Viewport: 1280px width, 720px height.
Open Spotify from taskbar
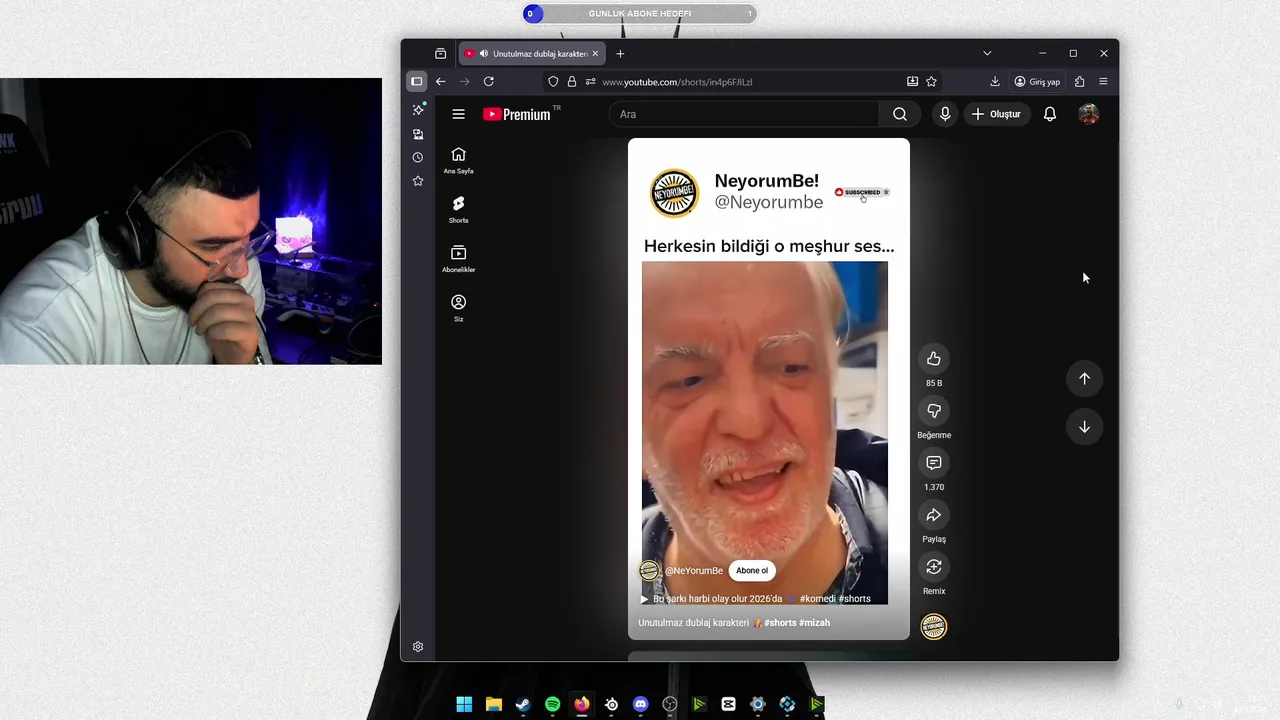pyautogui.click(x=552, y=704)
